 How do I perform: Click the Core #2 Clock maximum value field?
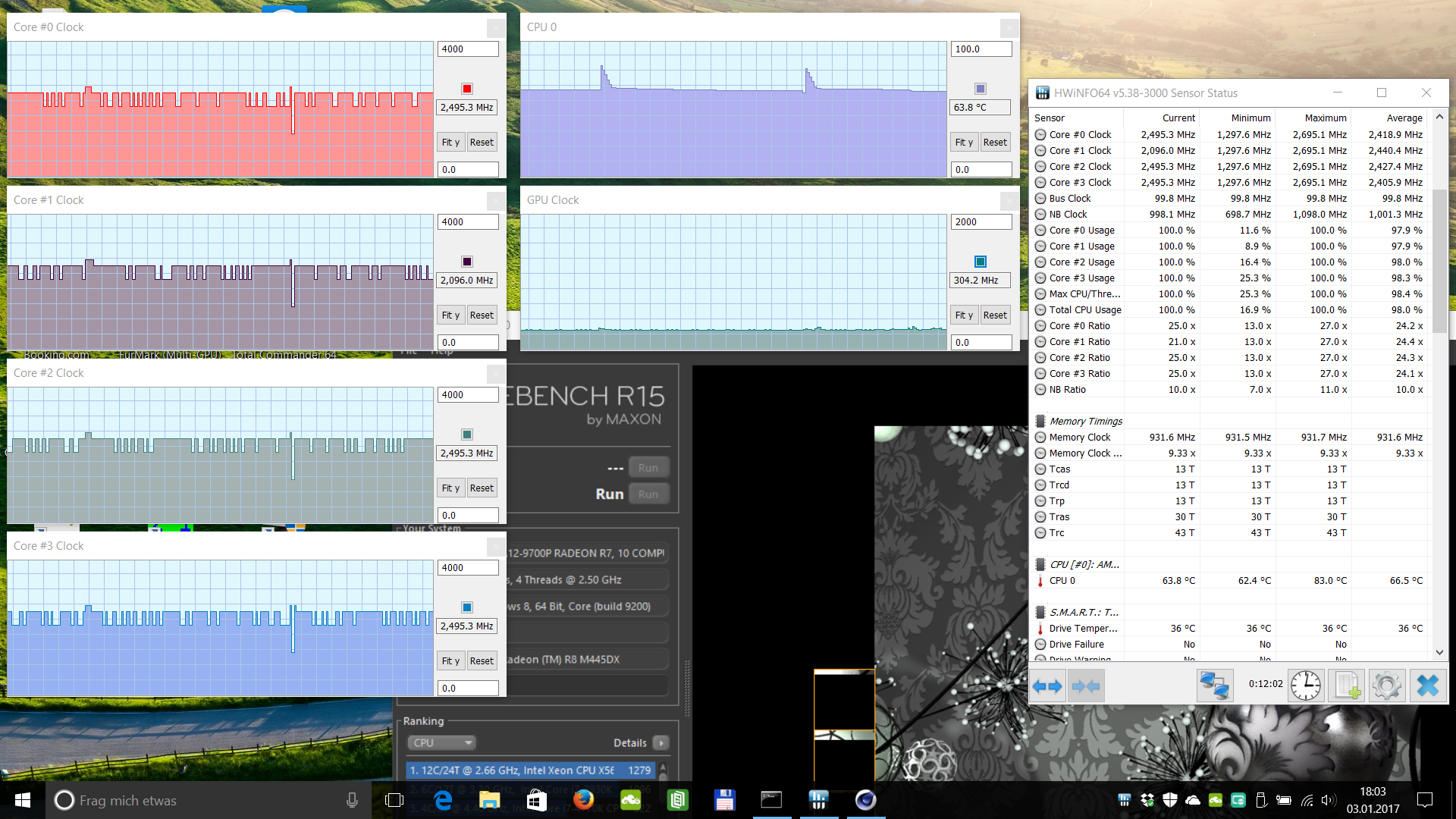click(467, 395)
